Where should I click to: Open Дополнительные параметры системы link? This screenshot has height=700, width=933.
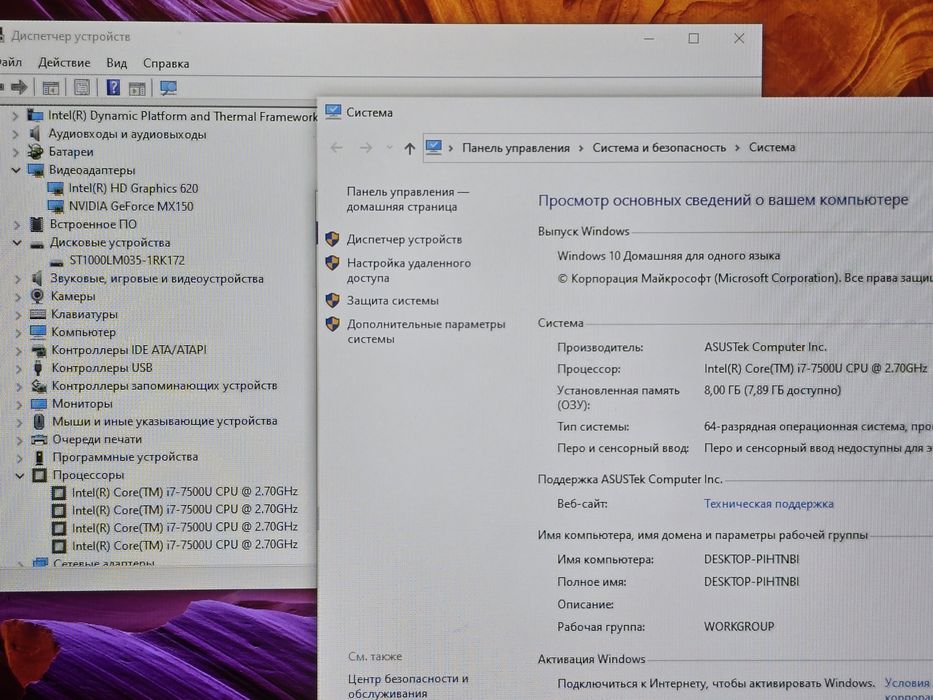(x=426, y=332)
